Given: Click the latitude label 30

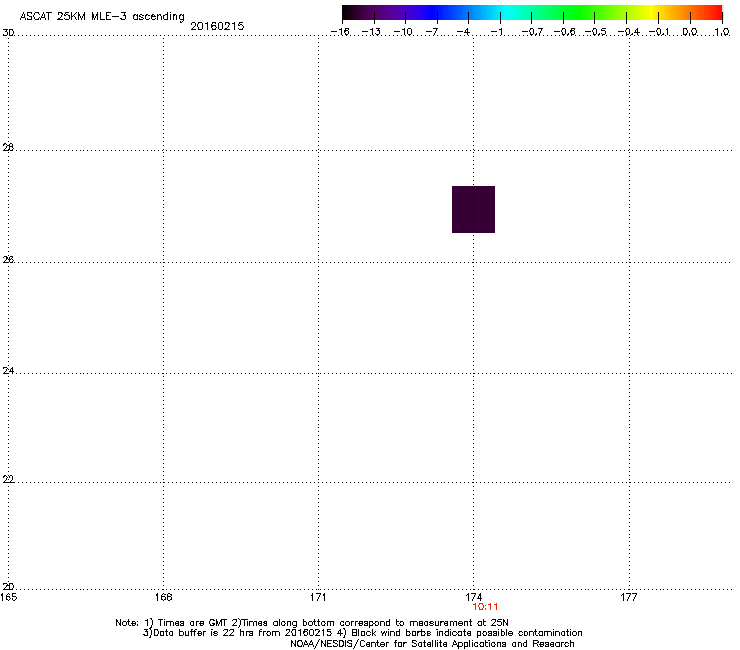Looking at the screenshot, I should [x=8, y=33].
